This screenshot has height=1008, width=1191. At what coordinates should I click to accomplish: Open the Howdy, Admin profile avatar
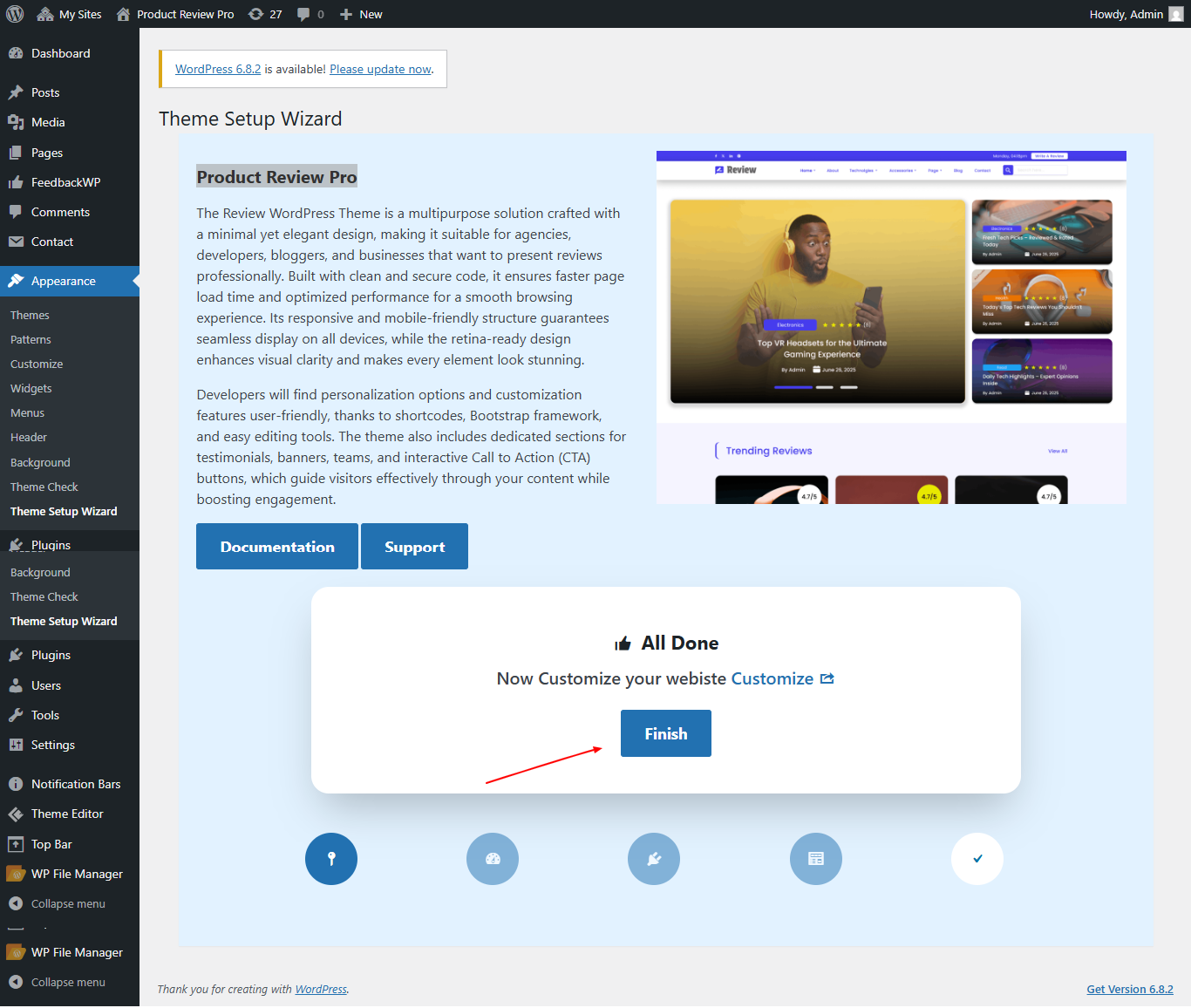click(x=1176, y=14)
